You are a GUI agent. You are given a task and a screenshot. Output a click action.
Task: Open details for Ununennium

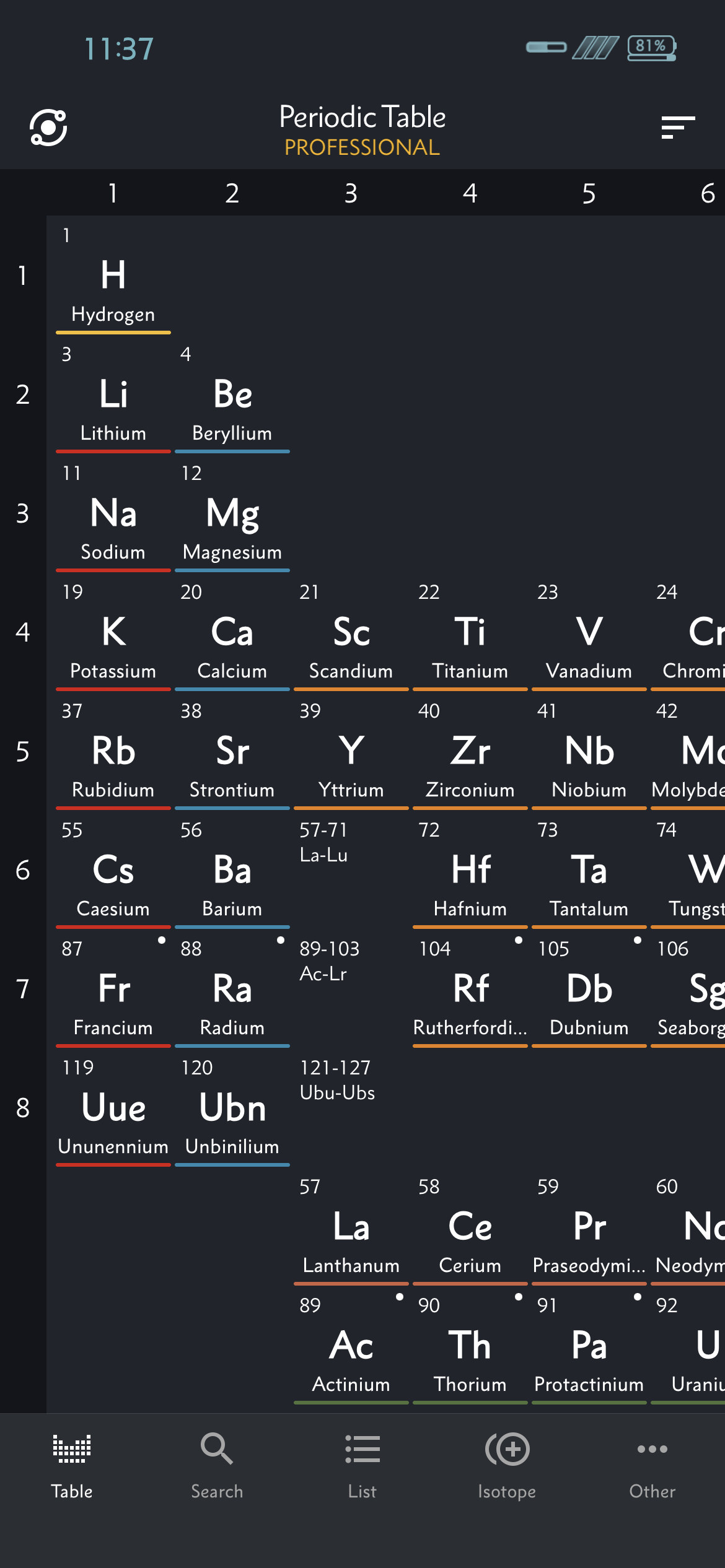tap(113, 1108)
